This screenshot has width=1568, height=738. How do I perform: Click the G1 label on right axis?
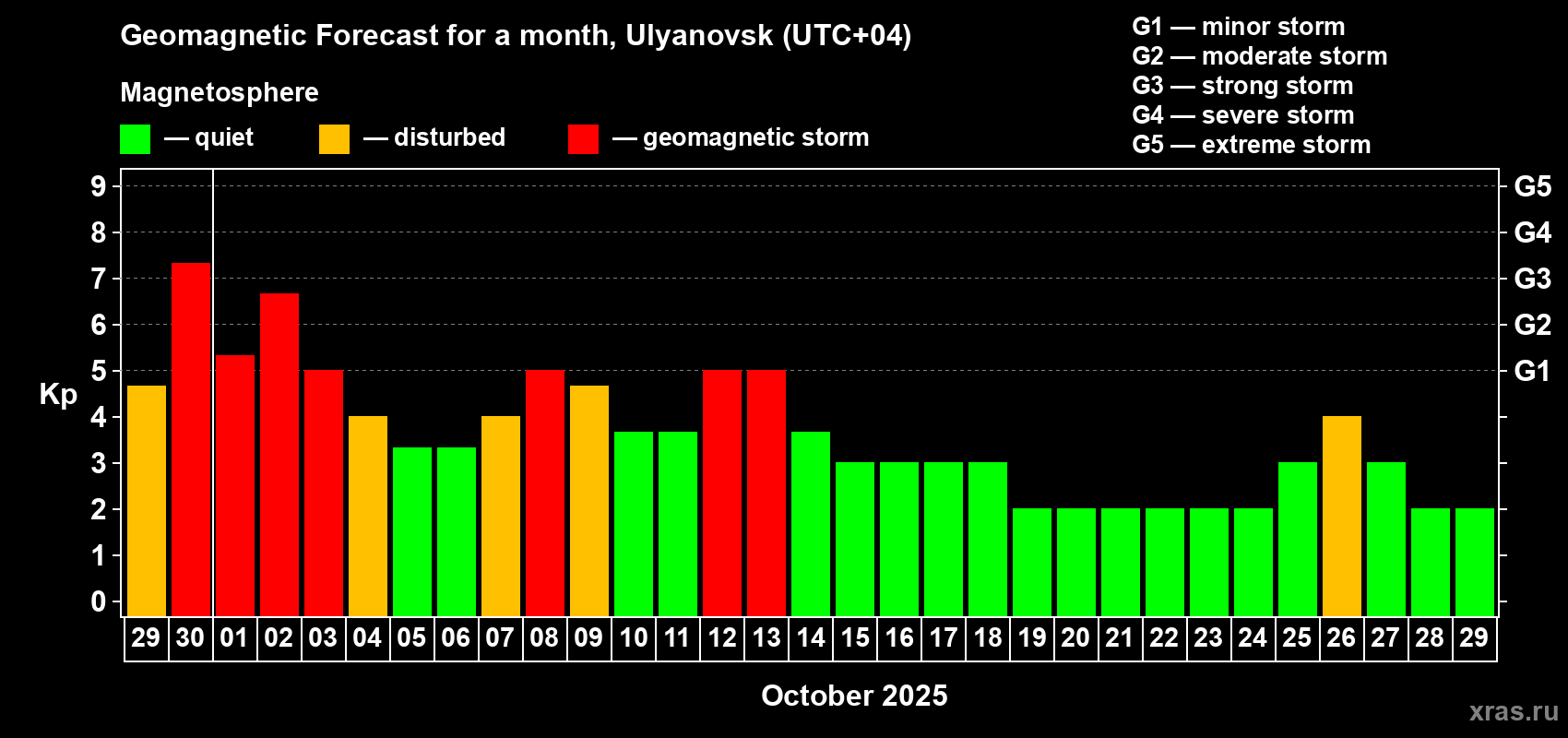pos(1533,371)
